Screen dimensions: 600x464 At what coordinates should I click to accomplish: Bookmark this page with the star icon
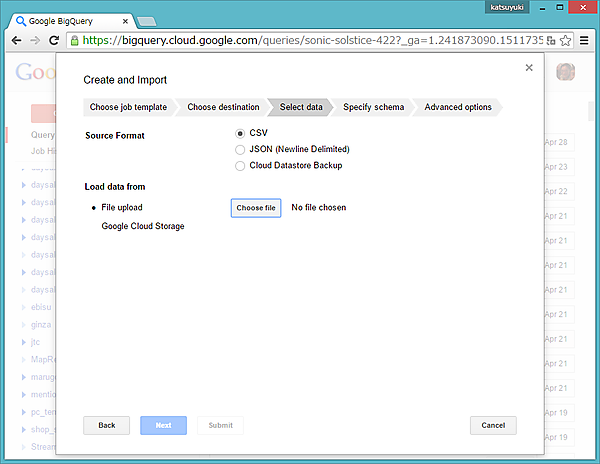pyautogui.click(x=565, y=40)
